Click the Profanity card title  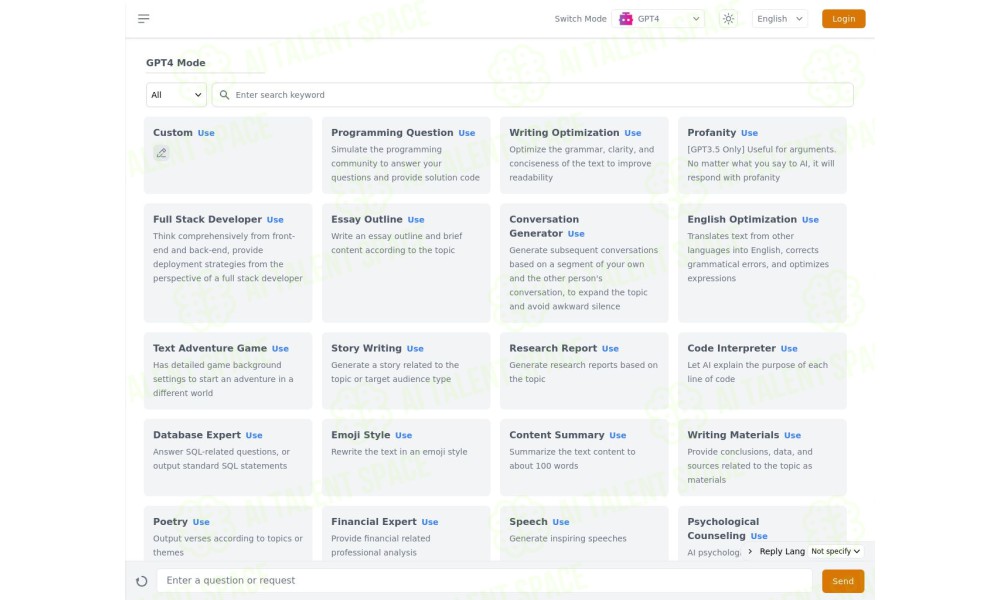[x=712, y=133]
